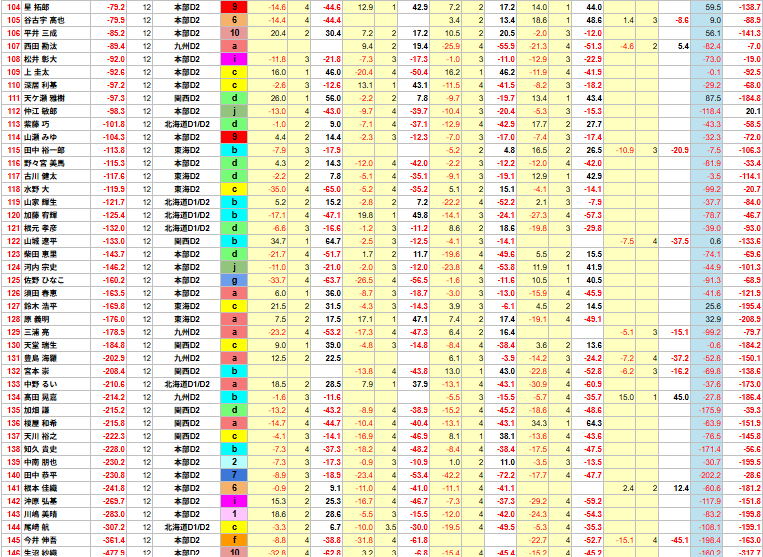Click name 田中 恭平
763x557 pixels.
pos(40,475)
